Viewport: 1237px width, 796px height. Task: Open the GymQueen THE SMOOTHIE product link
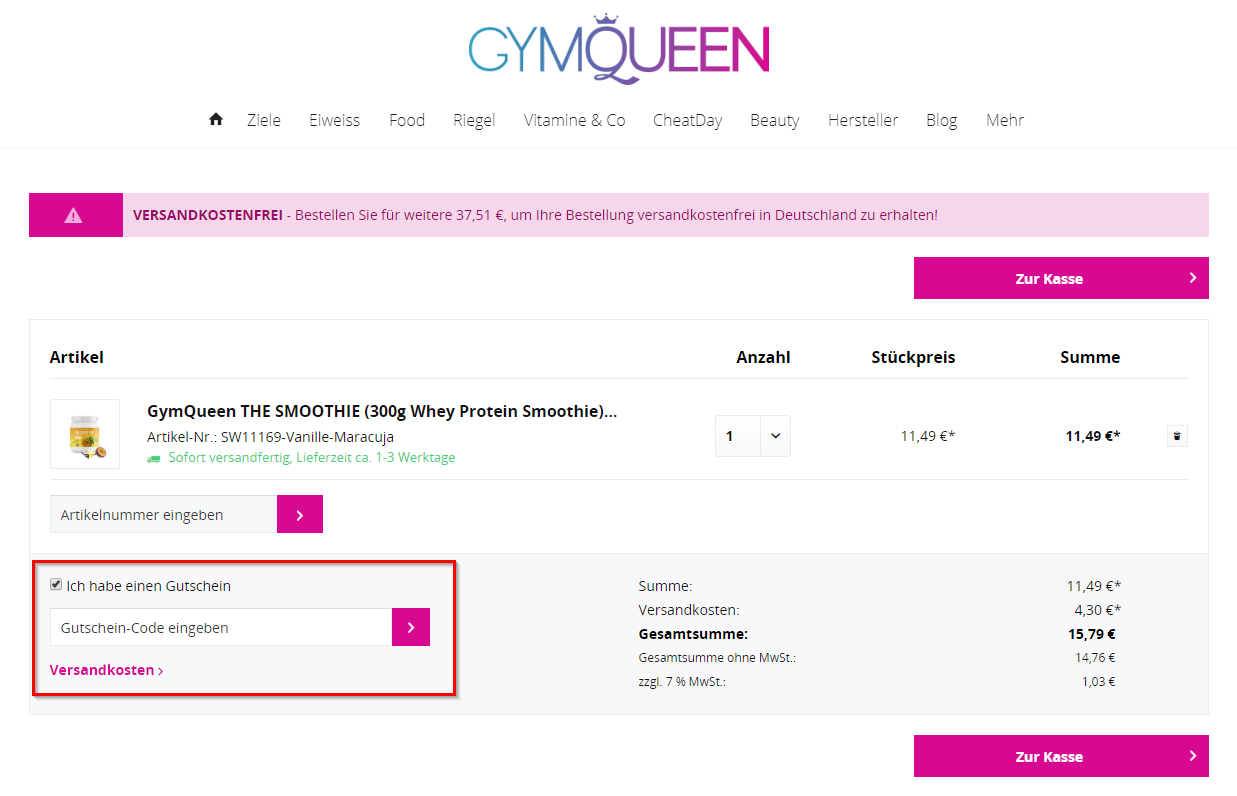[382, 411]
